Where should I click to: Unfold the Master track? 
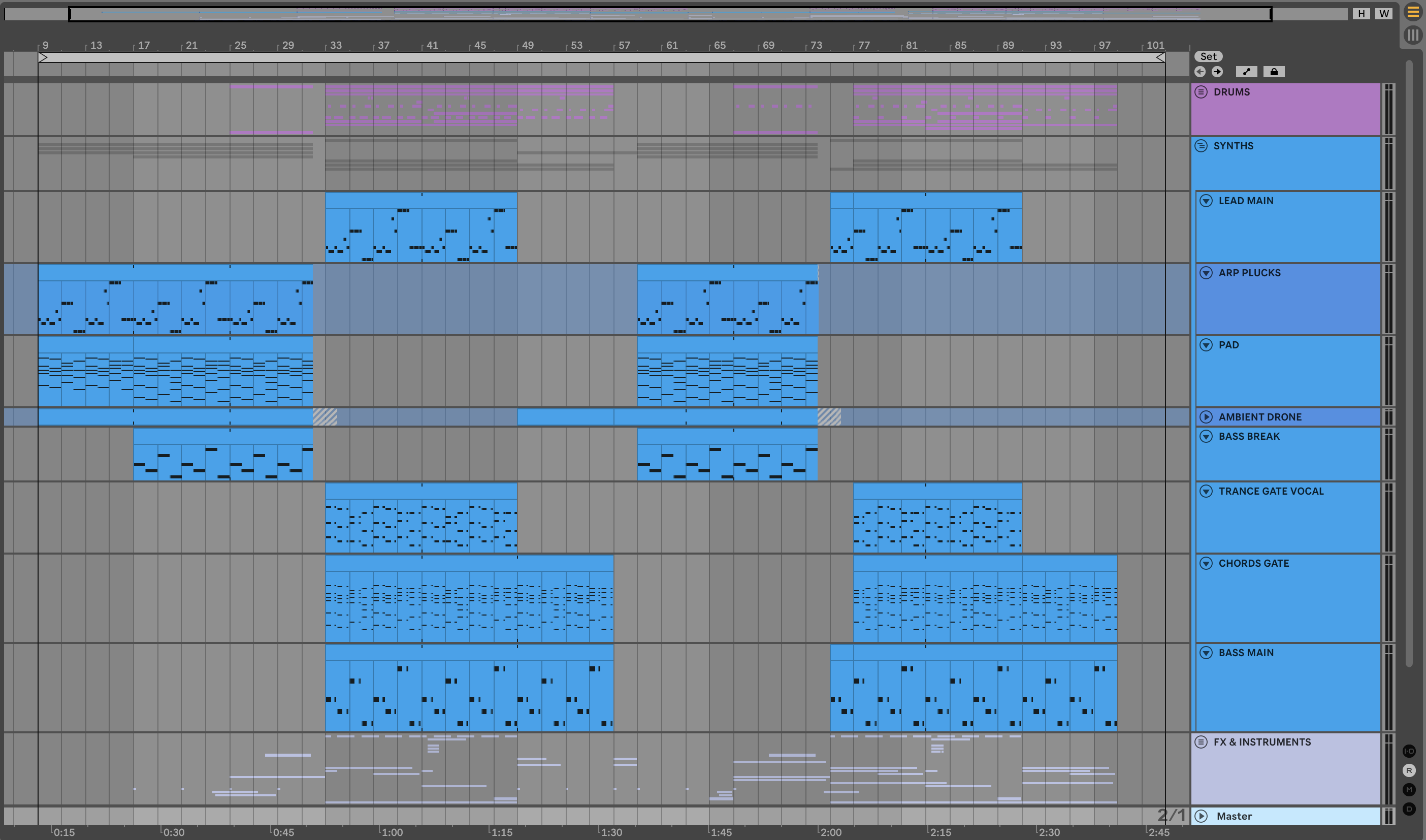[1201, 816]
